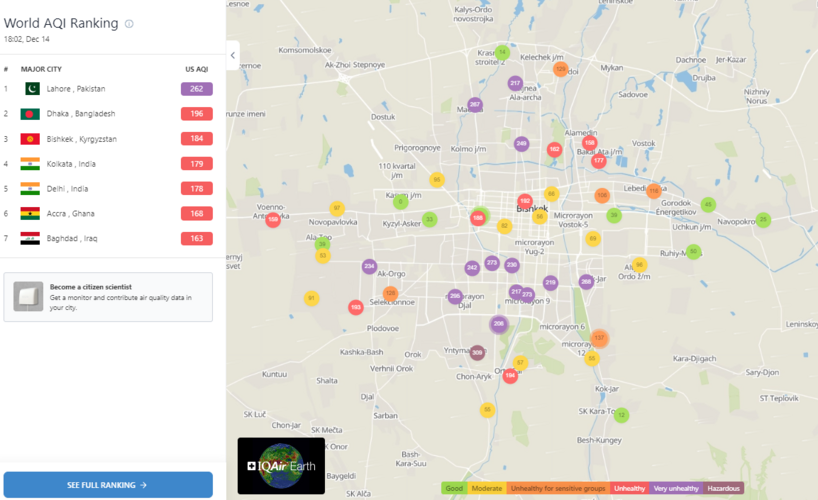Click the 262 AQI badge for Lahore
The width and height of the screenshot is (818, 500).
196,89
